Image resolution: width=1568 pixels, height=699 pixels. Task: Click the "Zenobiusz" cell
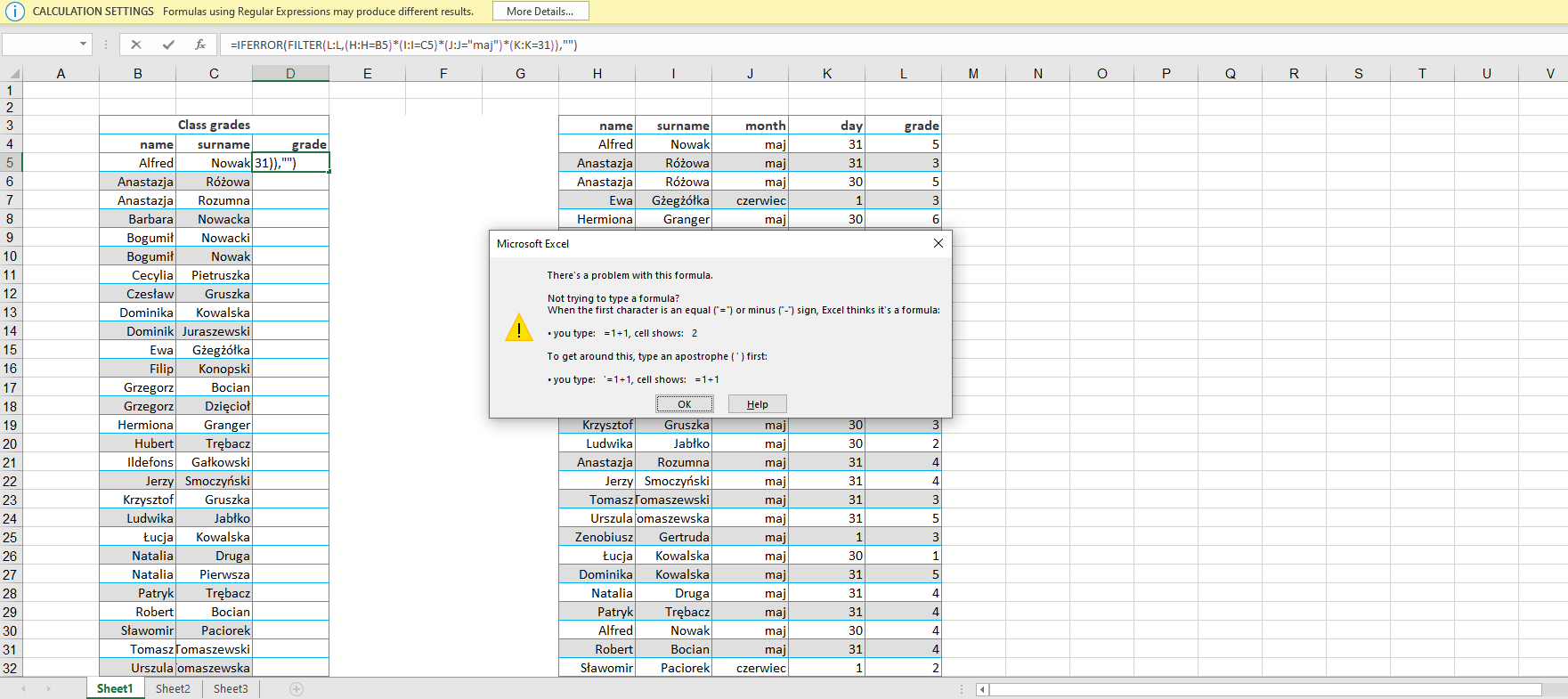click(597, 537)
